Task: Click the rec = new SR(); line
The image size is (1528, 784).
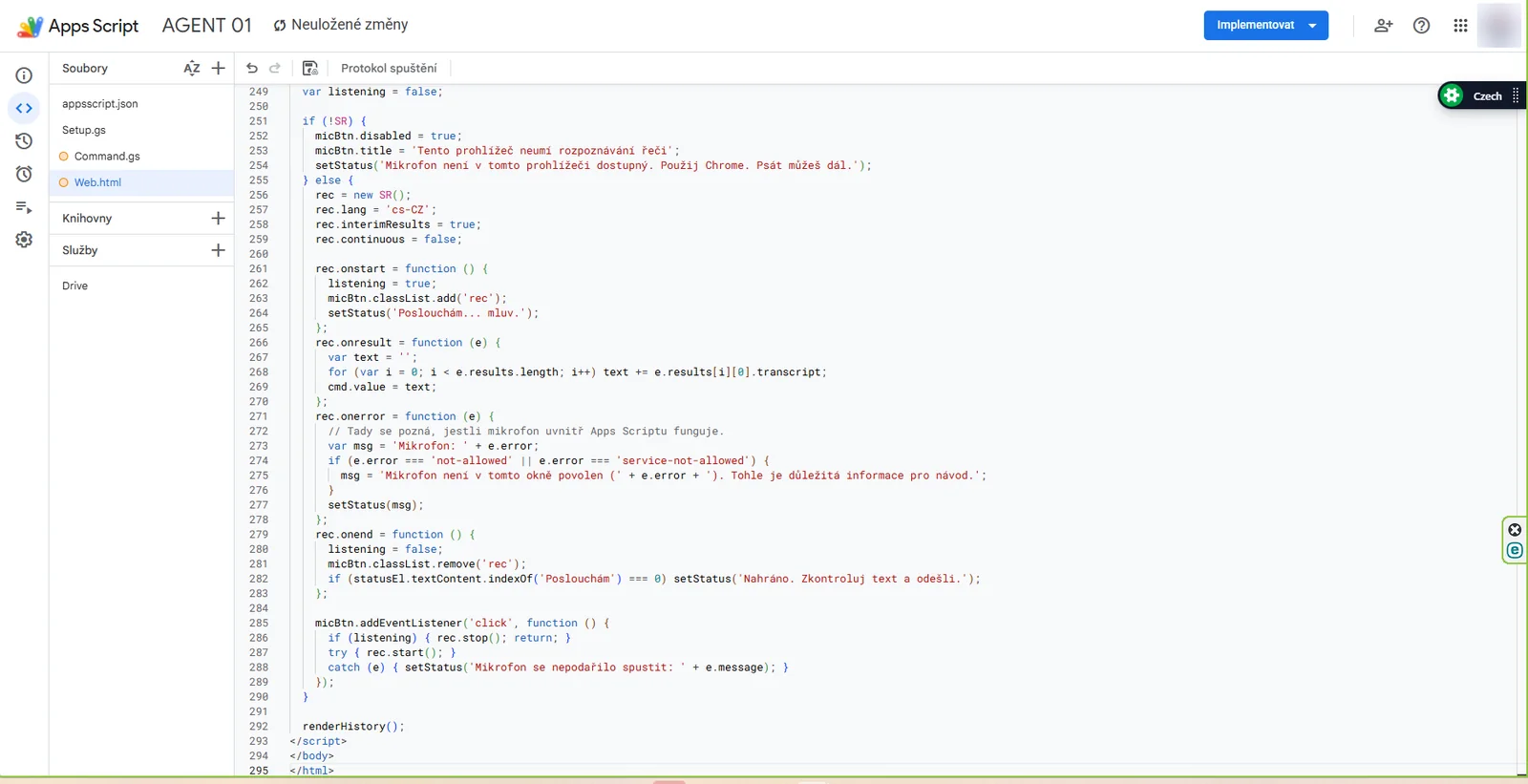Action: click(x=363, y=195)
